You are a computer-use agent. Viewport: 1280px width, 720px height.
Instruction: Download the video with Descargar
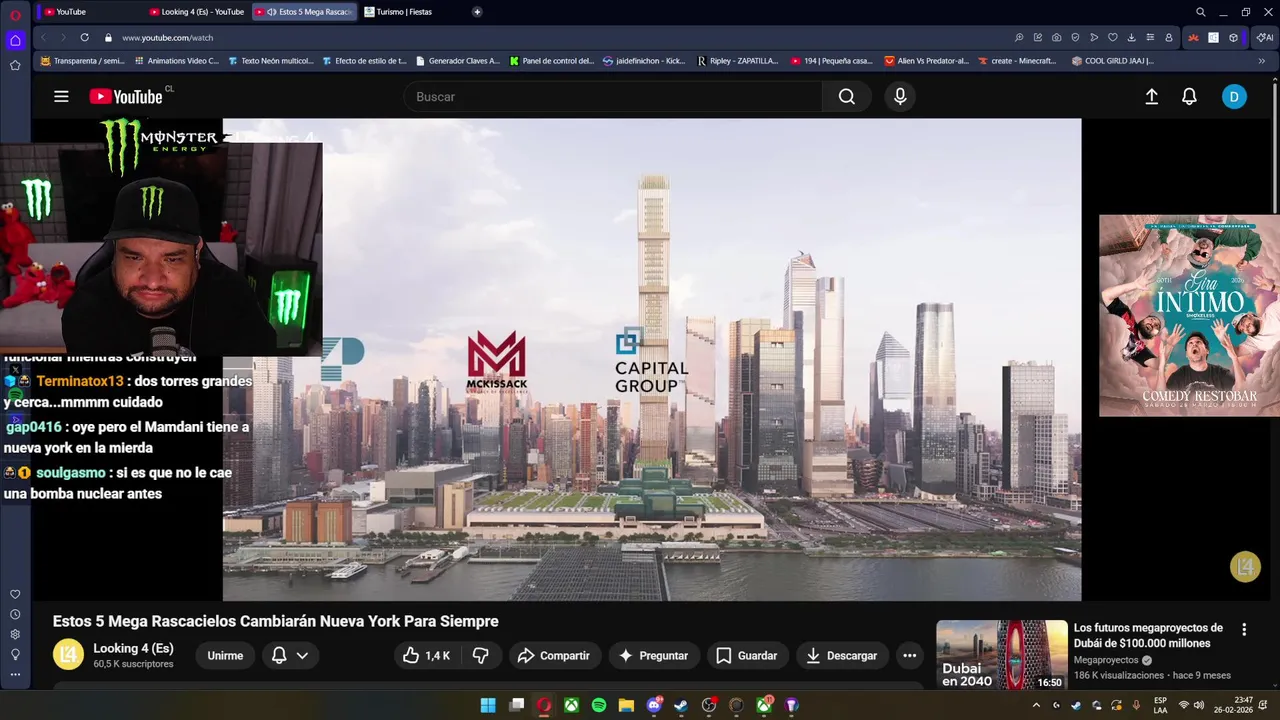click(x=842, y=656)
